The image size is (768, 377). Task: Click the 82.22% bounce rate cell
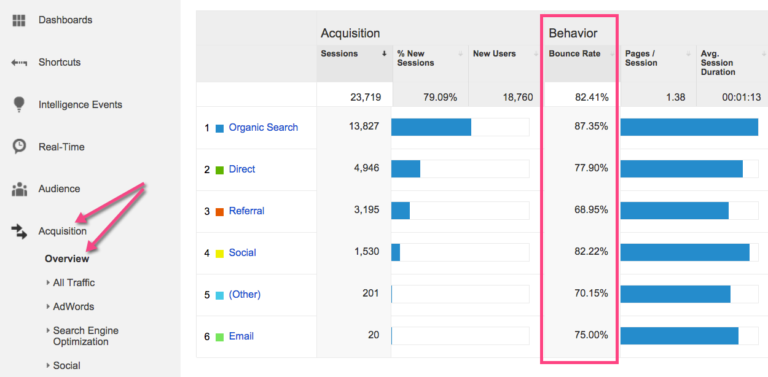[x=592, y=252]
